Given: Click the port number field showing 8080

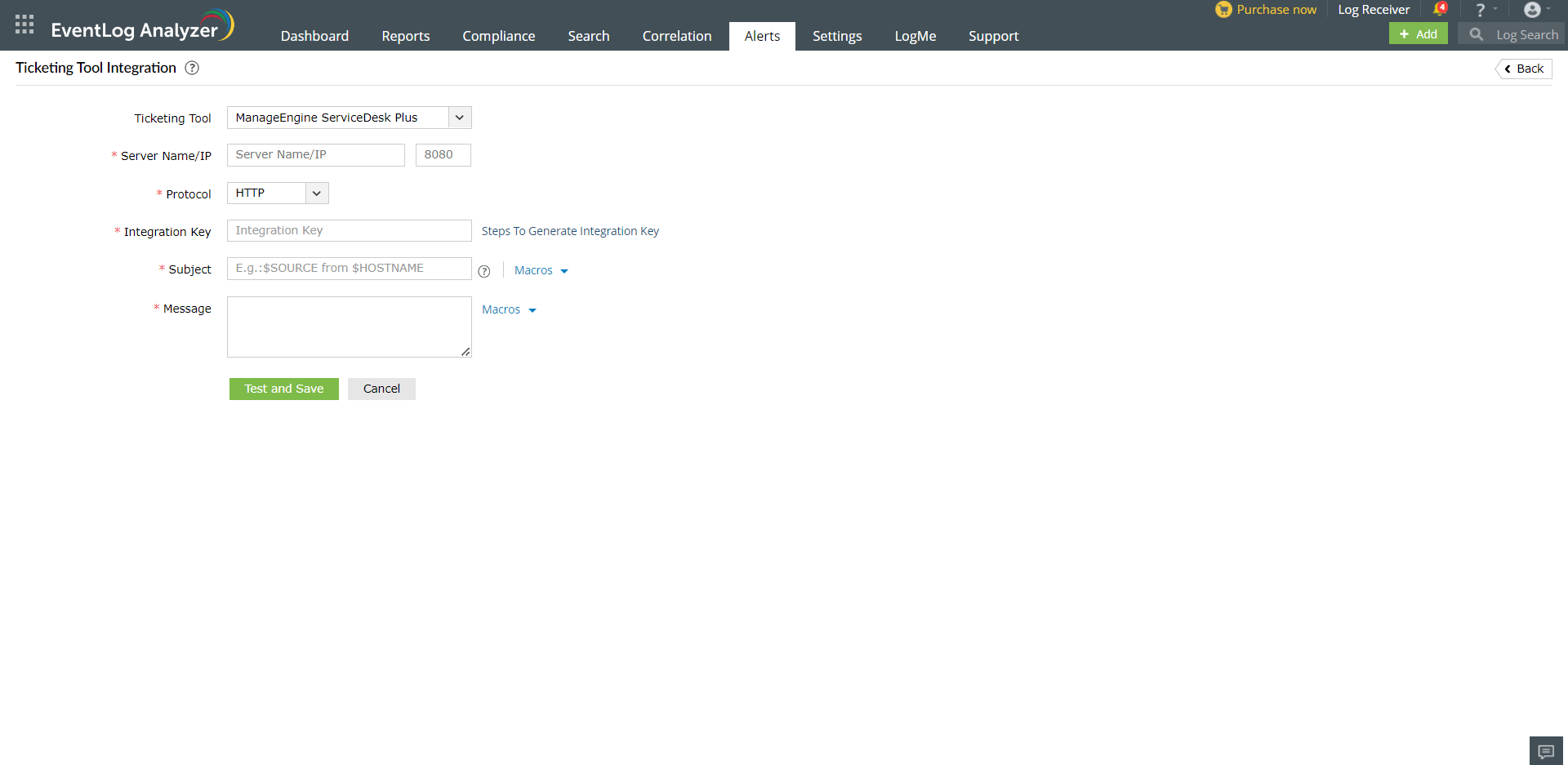Looking at the screenshot, I should [x=443, y=155].
